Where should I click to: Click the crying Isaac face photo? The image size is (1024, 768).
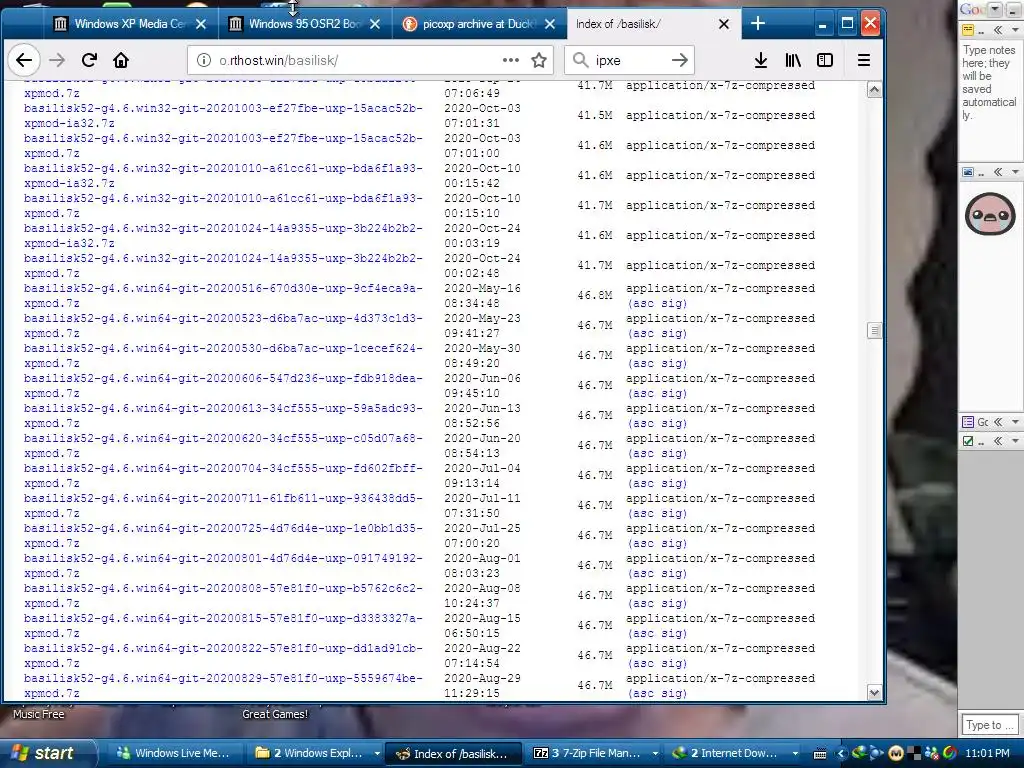(990, 214)
